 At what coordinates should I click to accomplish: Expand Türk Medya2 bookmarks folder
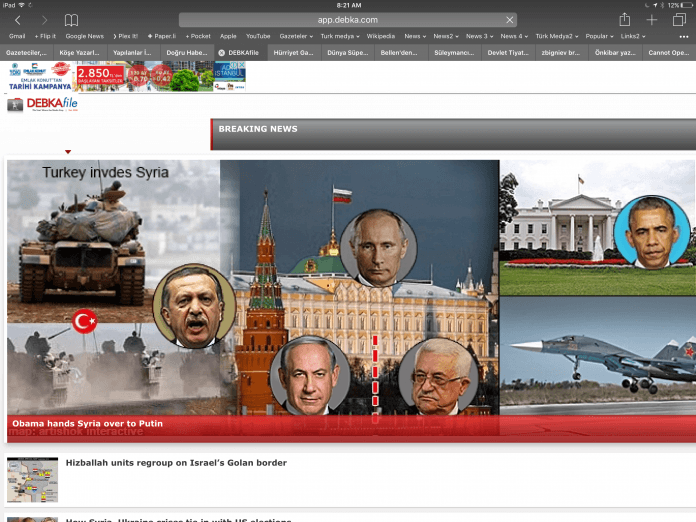557,36
